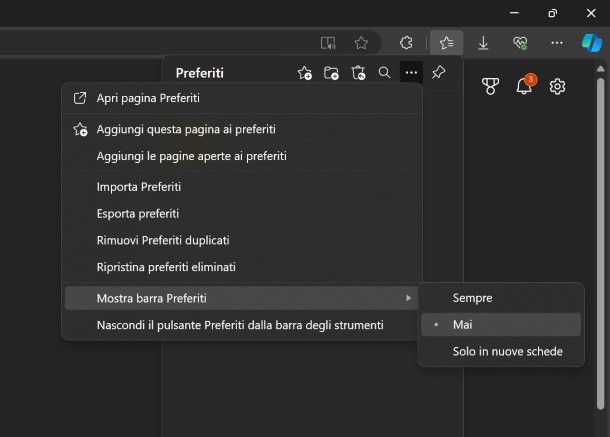
Task: Choose Ripristina preferiti eliminati
Action: pyautogui.click(x=242, y=267)
